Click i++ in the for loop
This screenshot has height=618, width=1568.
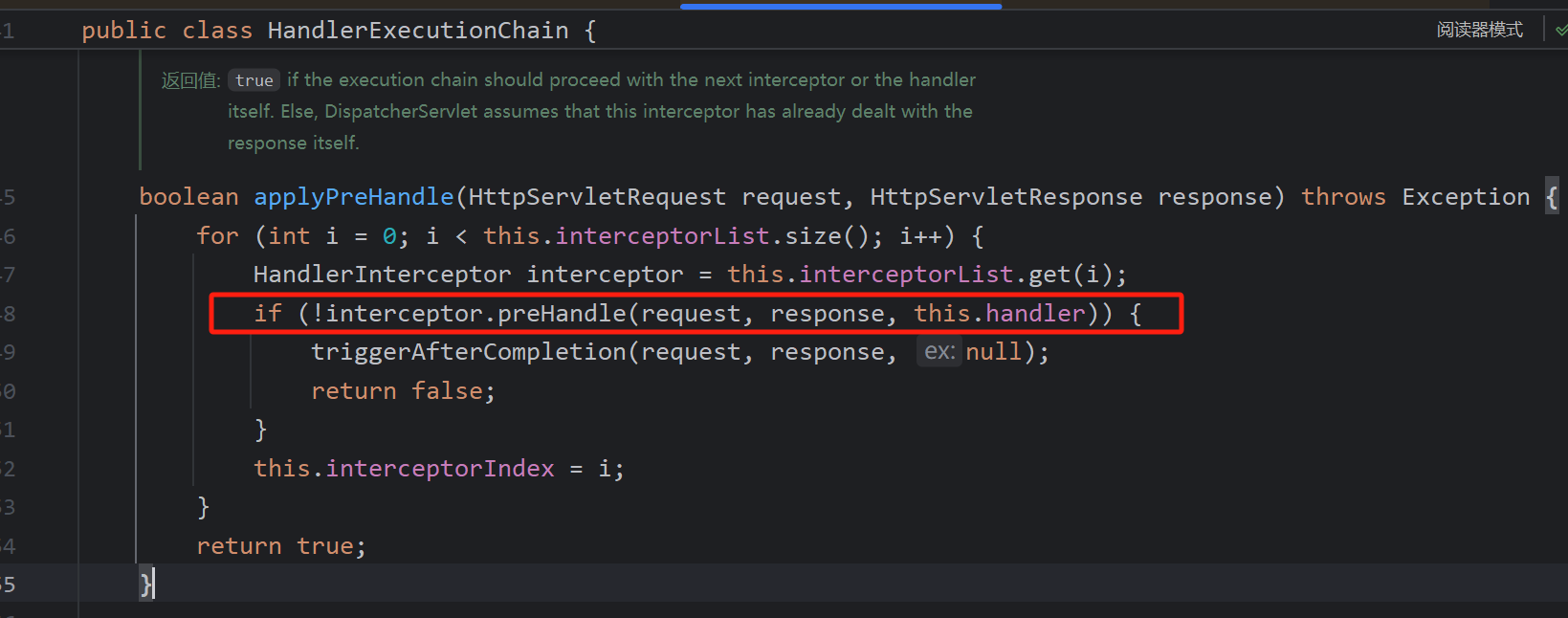coord(920,236)
